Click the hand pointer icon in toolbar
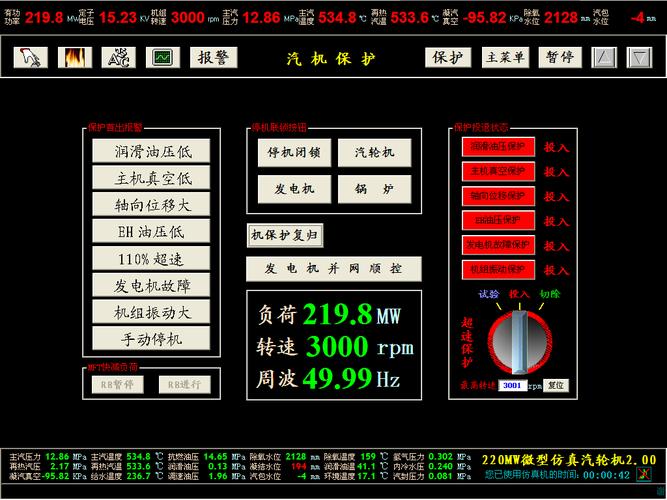Screen dimensions: 667x500 [31, 58]
